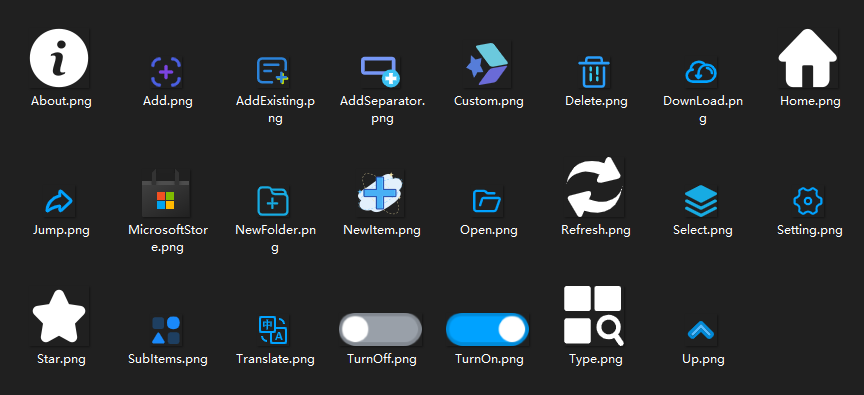The width and height of the screenshot is (864, 395).
Task: Select the AddExisting.png icon
Action: 273,72
